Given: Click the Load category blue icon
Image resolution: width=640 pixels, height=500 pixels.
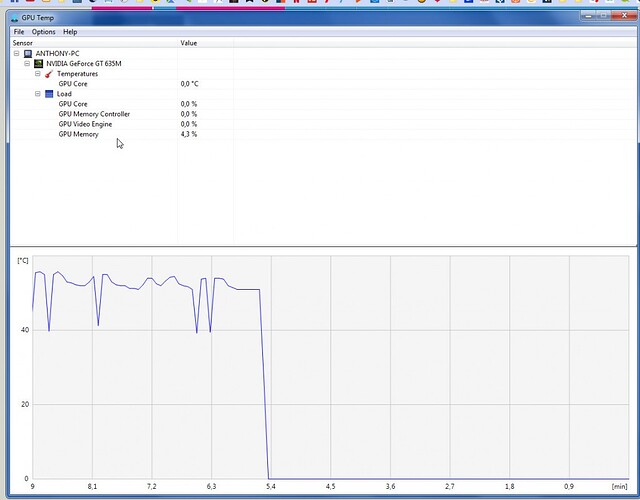Looking at the screenshot, I should pos(49,94).
